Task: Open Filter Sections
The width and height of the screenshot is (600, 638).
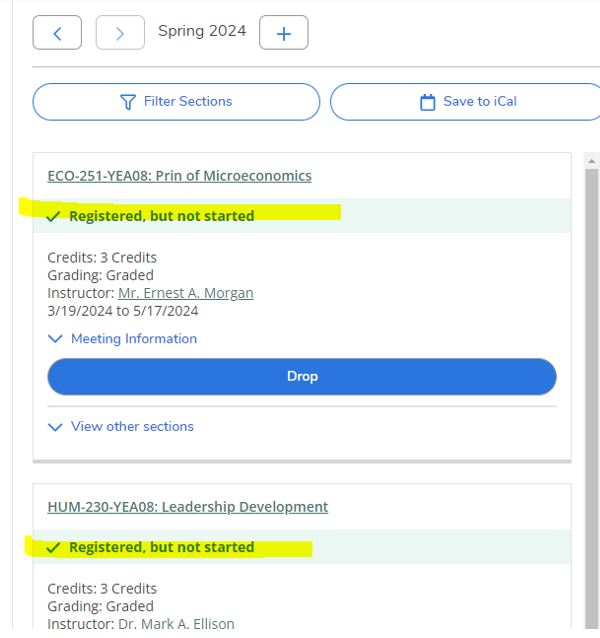Action: tap(176, 102)
